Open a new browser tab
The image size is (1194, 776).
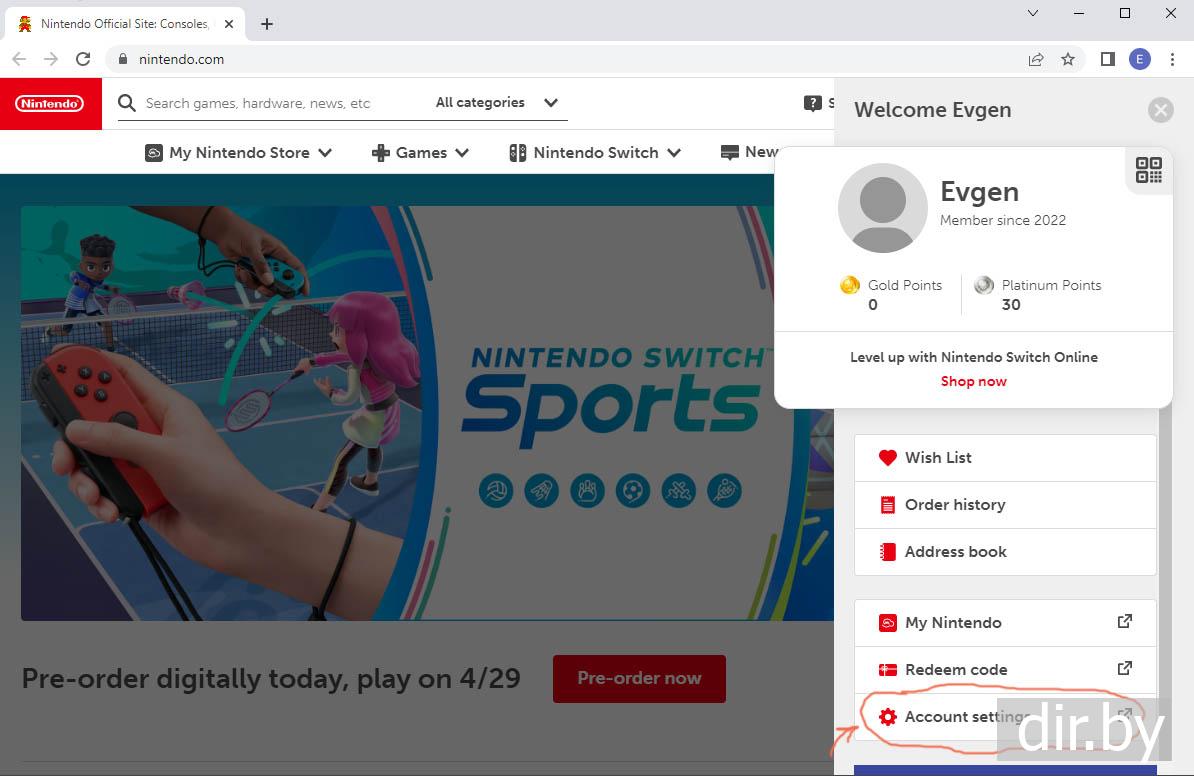click(x=267, y=24)
